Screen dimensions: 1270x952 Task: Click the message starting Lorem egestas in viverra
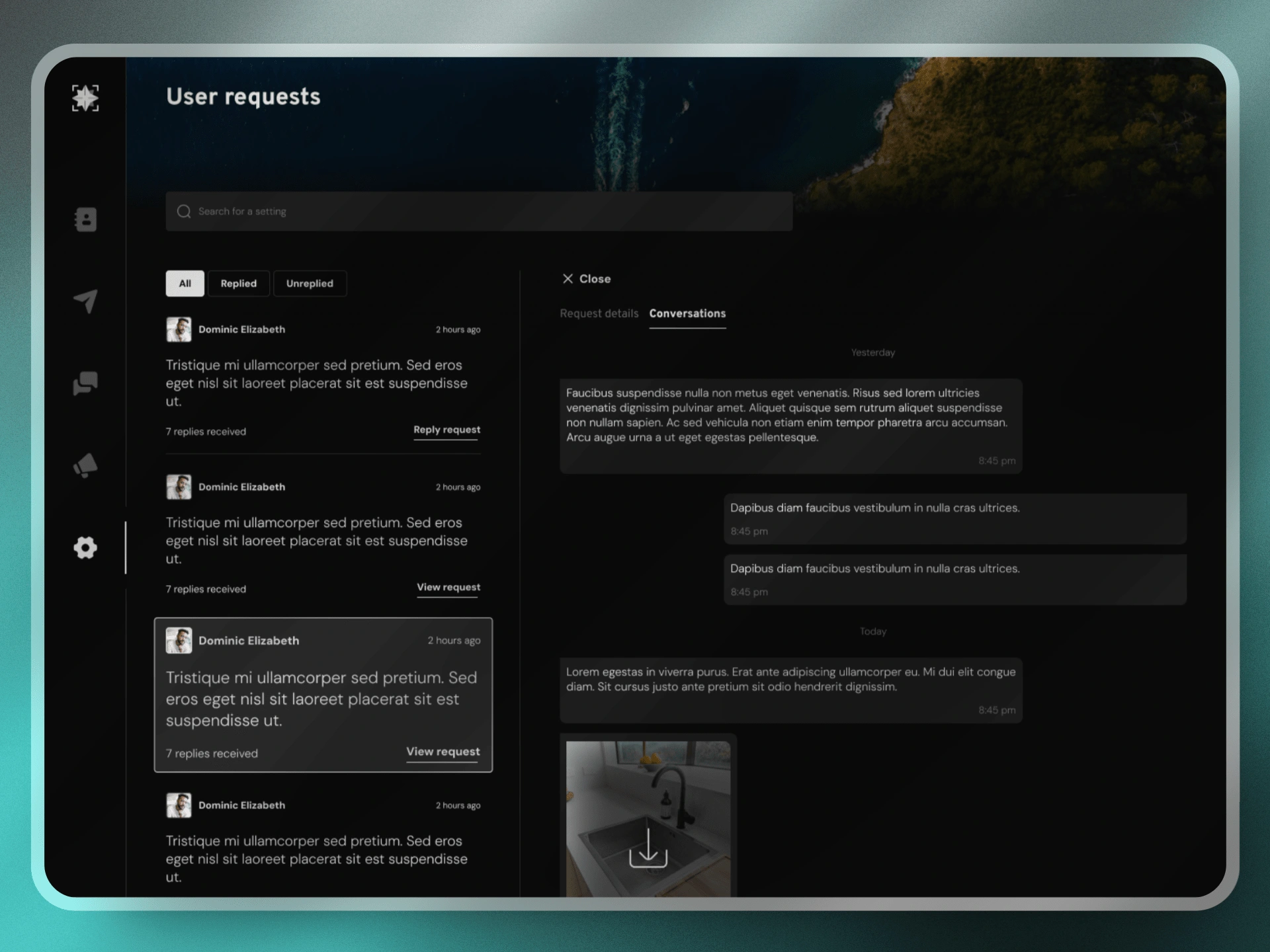point(791,690)
